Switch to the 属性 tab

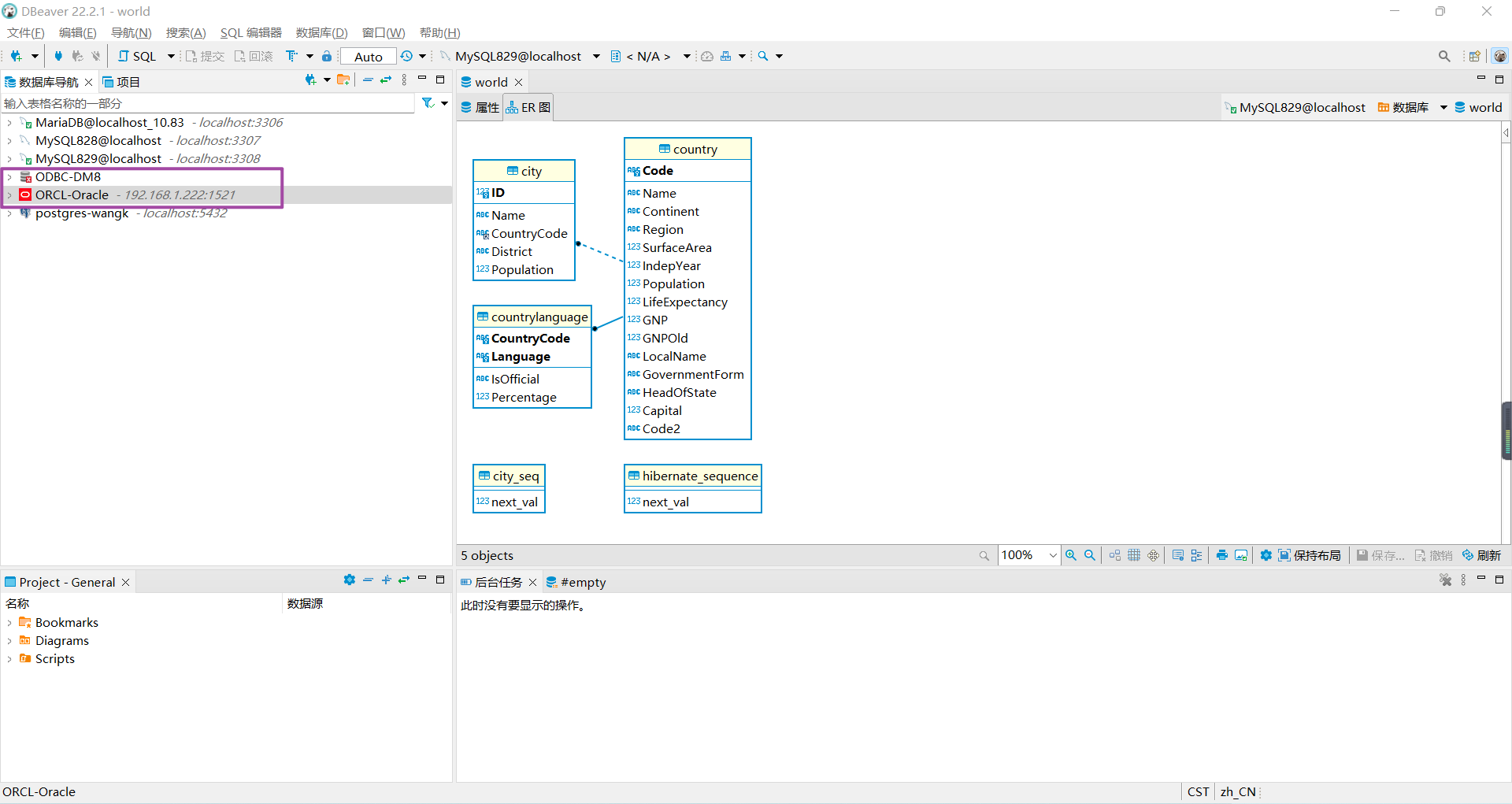480,107
